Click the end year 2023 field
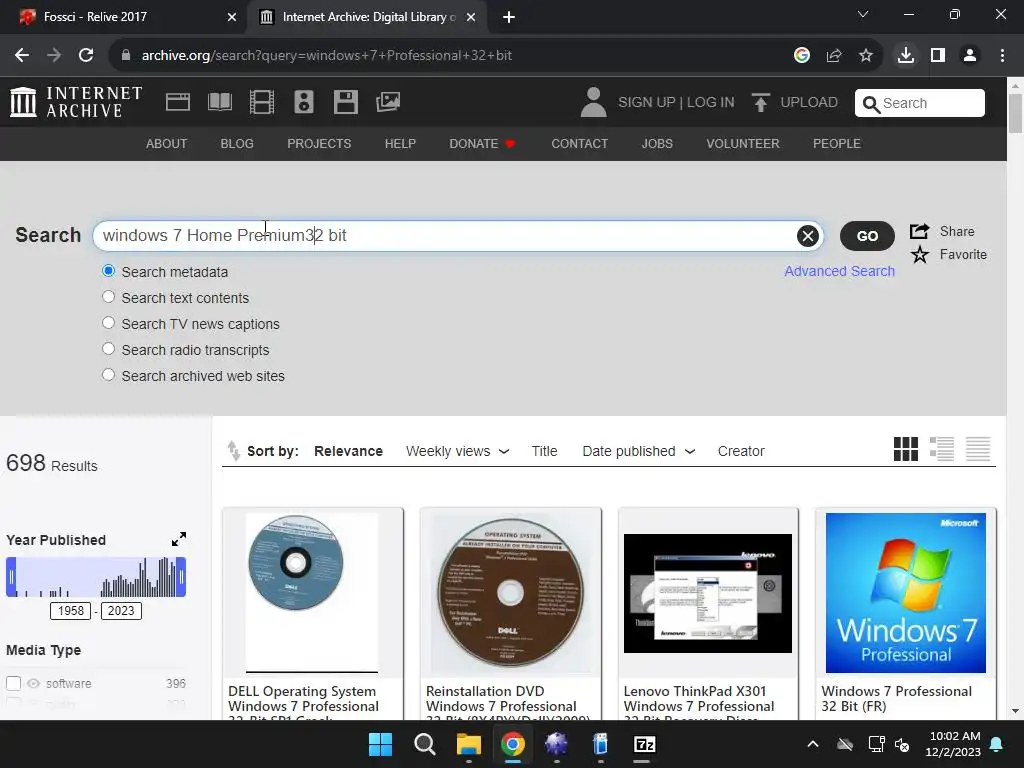The width and height of the screenshot is (1024, 768). click(121, 611)
